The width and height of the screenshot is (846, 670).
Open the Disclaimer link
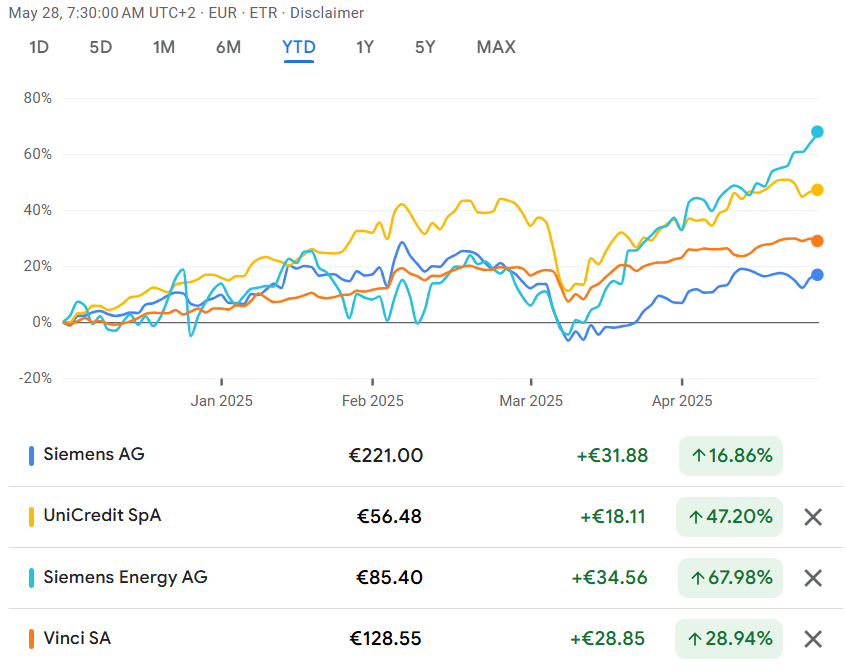[x=327, y=12]
